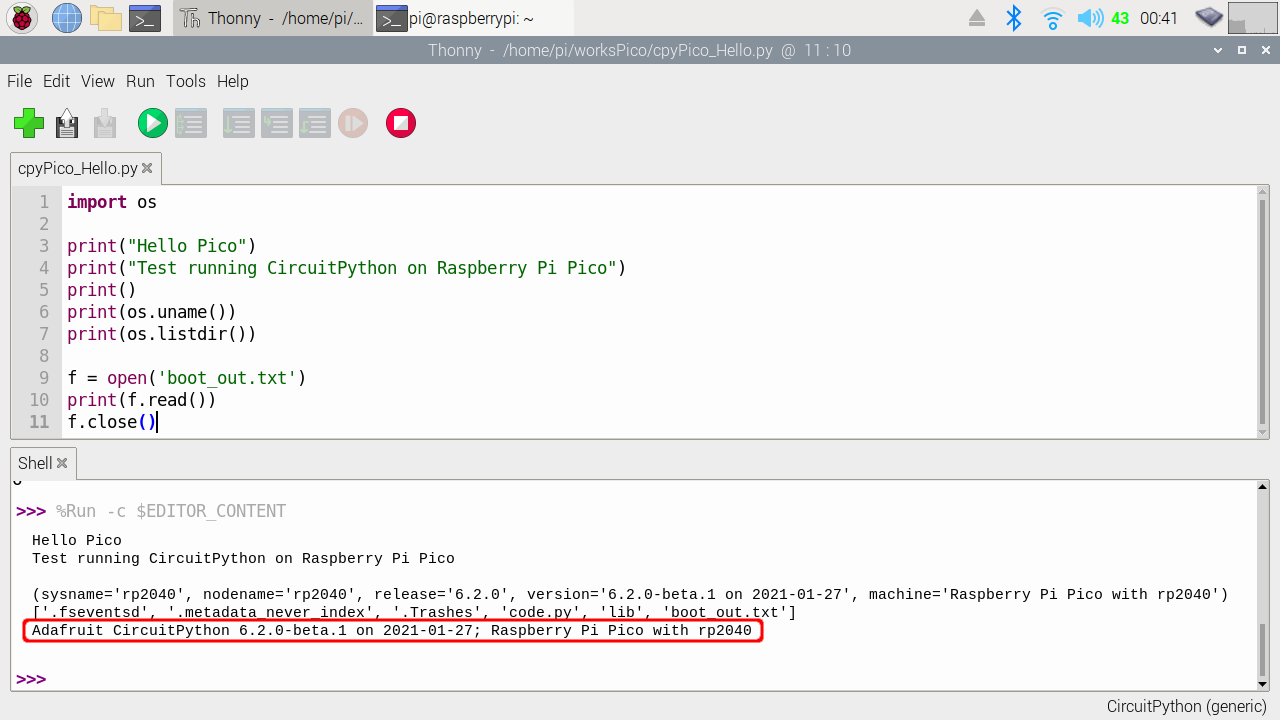
Task: Open the Bluetooth tray menu
Action: [1014, 18]
